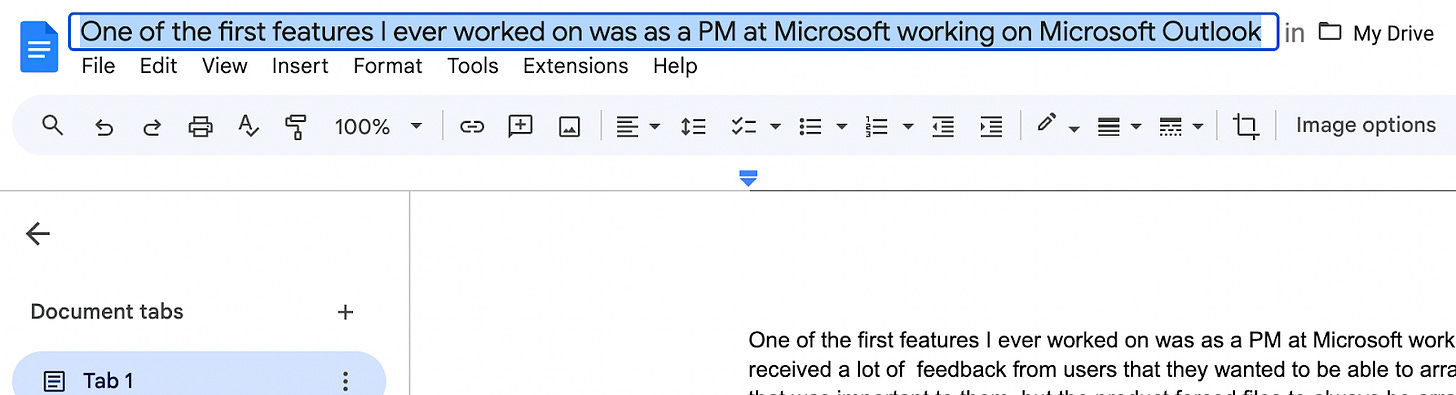Open Tab 1 options three-dot menu
1456x395 pixels.
(346, 381)
